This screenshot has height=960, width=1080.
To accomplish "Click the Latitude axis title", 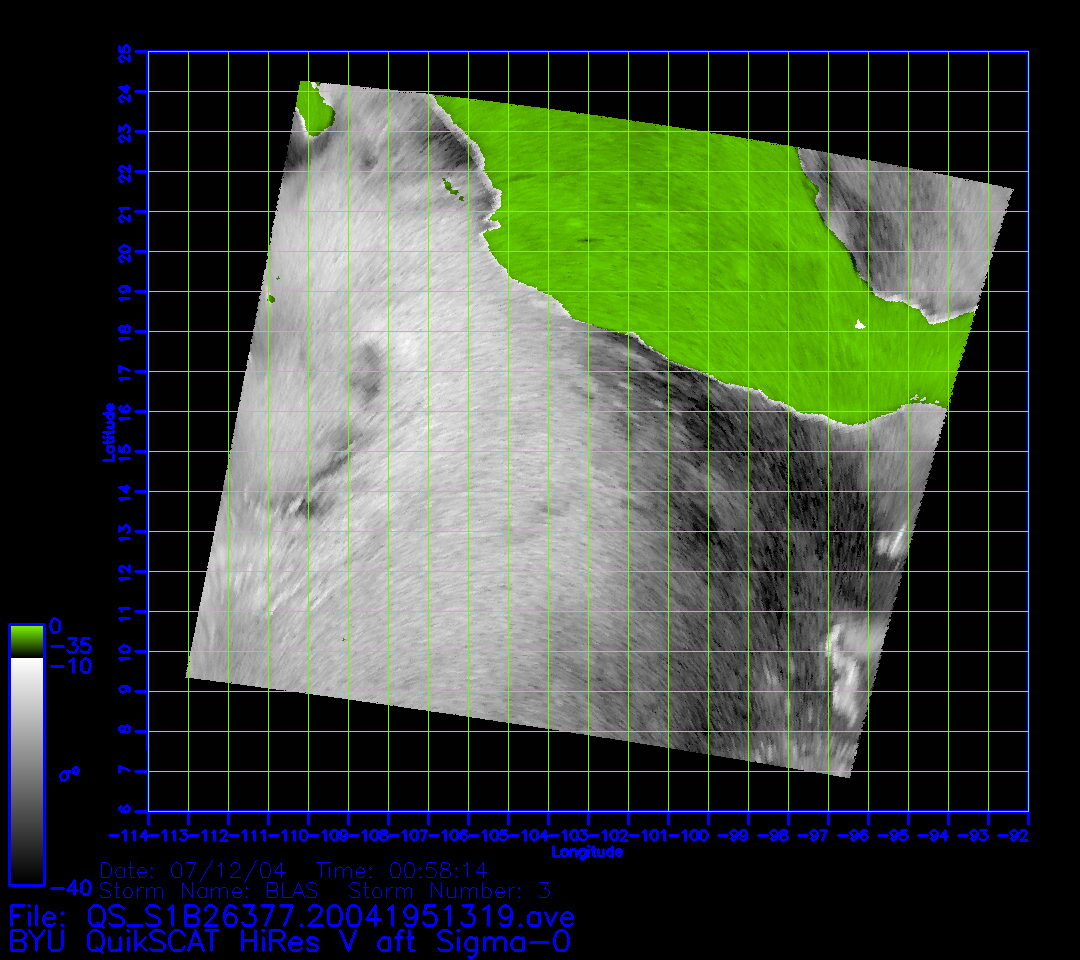I will pyautogui.click(x=108, y=432).
